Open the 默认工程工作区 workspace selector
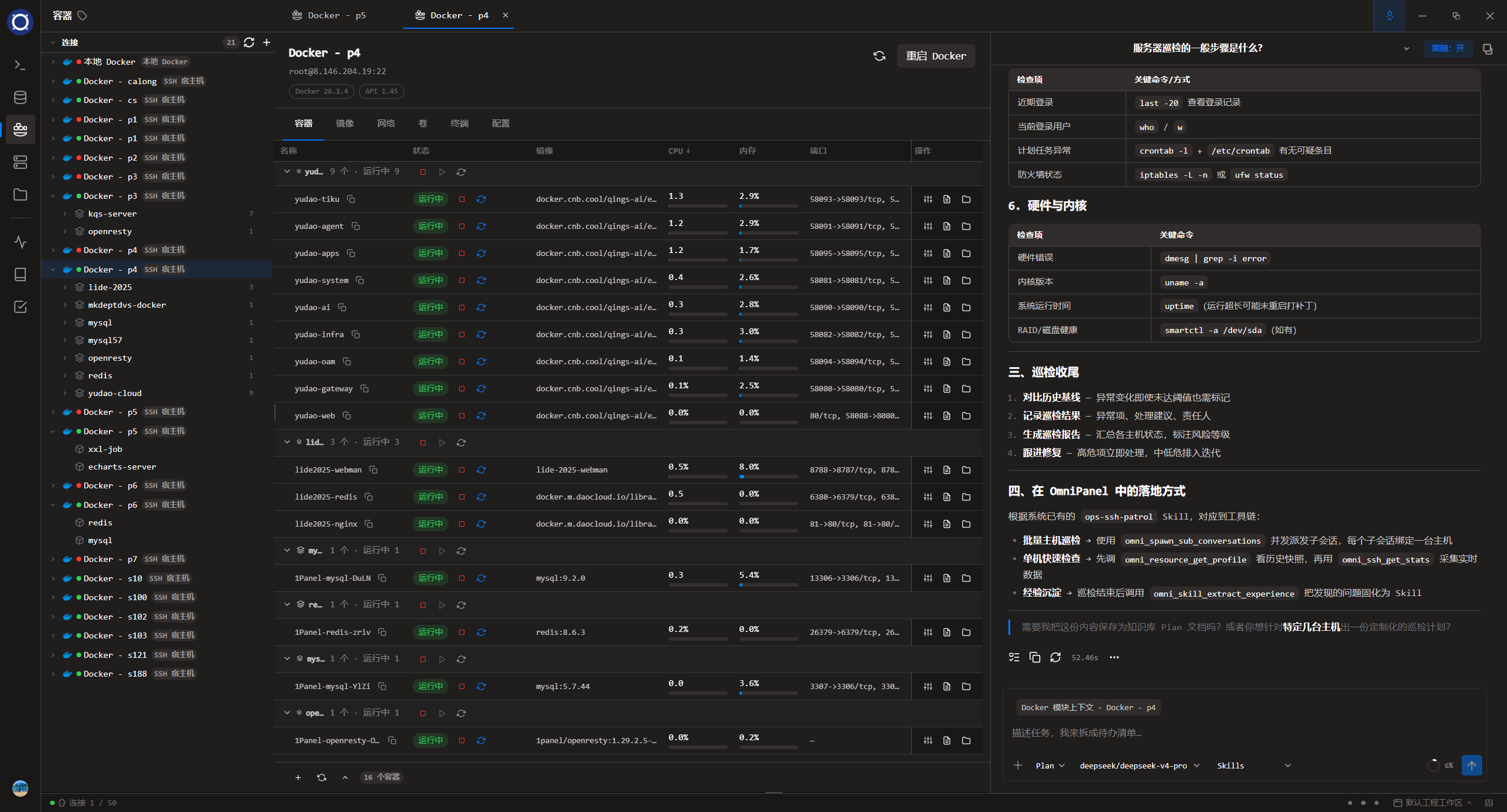 pos(1433,803)
